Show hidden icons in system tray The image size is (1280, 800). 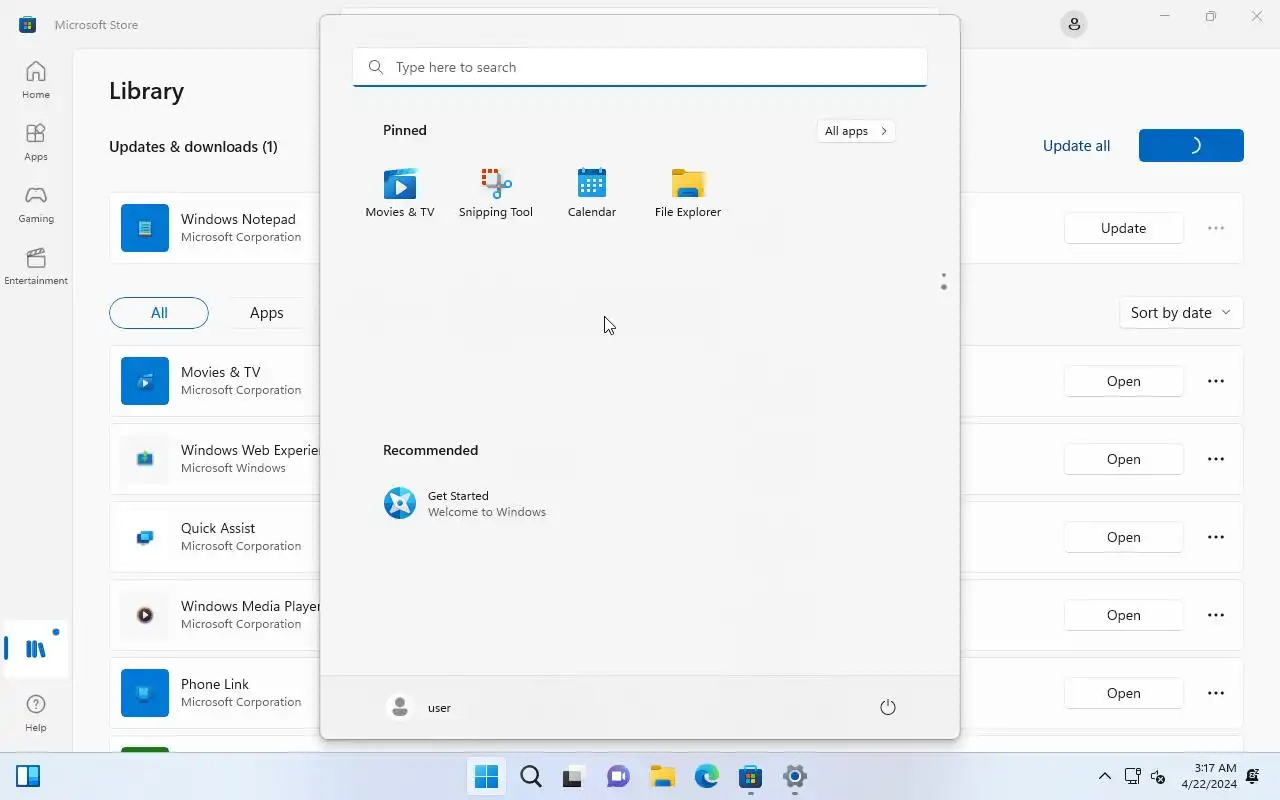click(x=1104, y=776)
